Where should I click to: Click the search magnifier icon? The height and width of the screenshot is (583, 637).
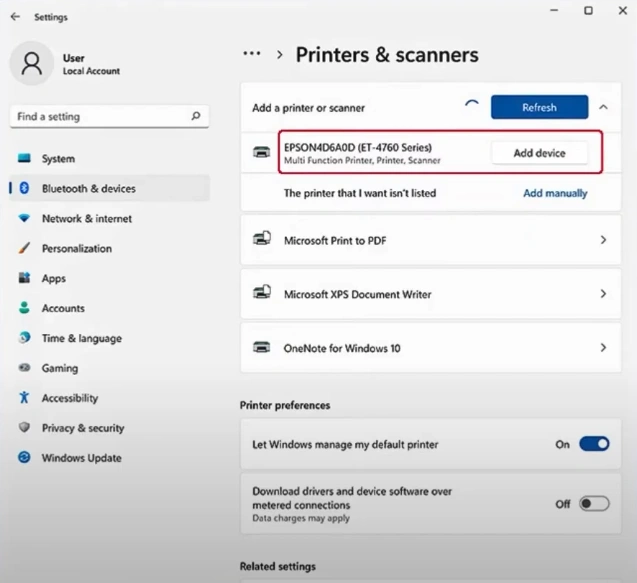[196, 116]
